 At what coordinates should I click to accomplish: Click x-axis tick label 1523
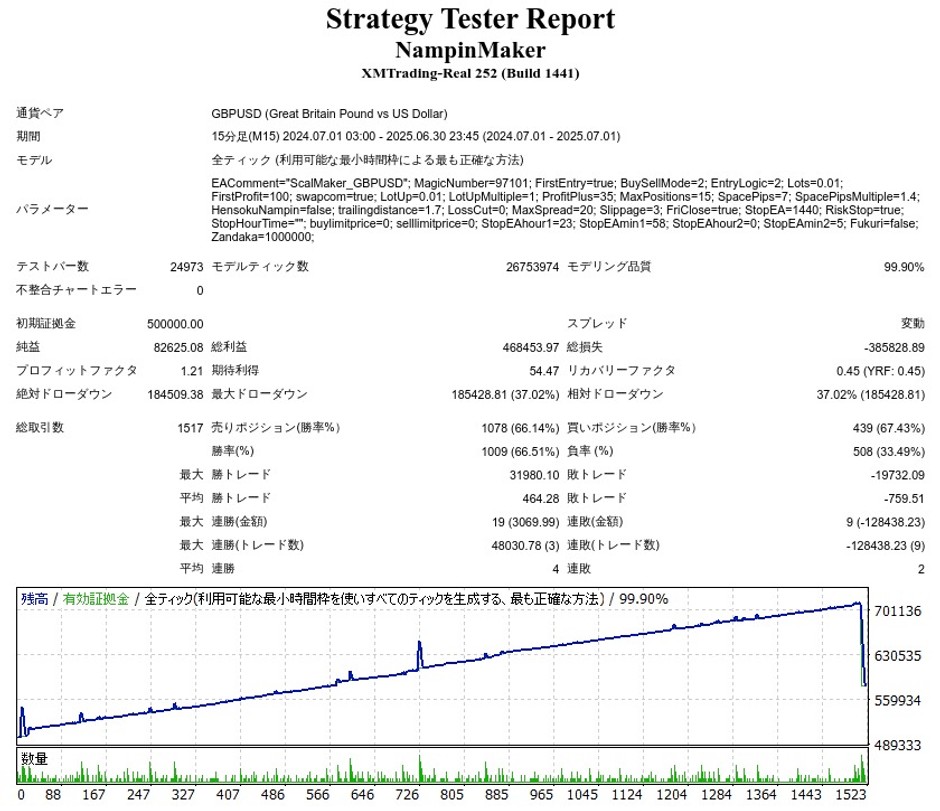pos(851,794)
